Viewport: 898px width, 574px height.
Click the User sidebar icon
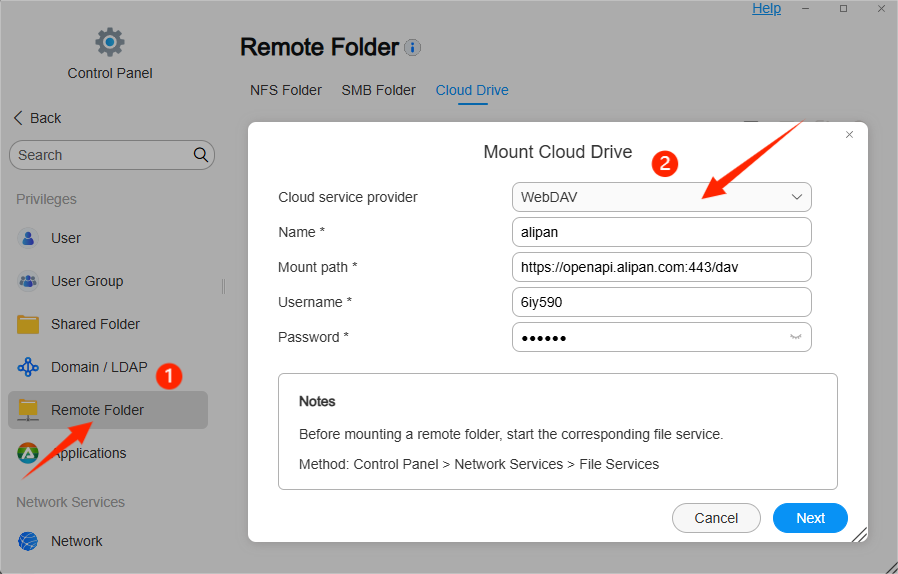point(27,238)
